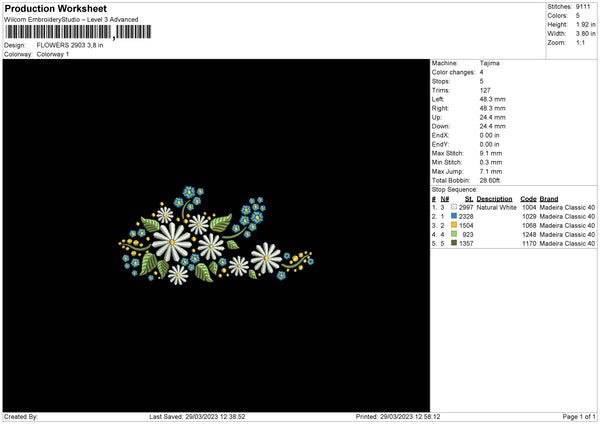
Task: Click the 'Natural White' description text
Action: 497,207
